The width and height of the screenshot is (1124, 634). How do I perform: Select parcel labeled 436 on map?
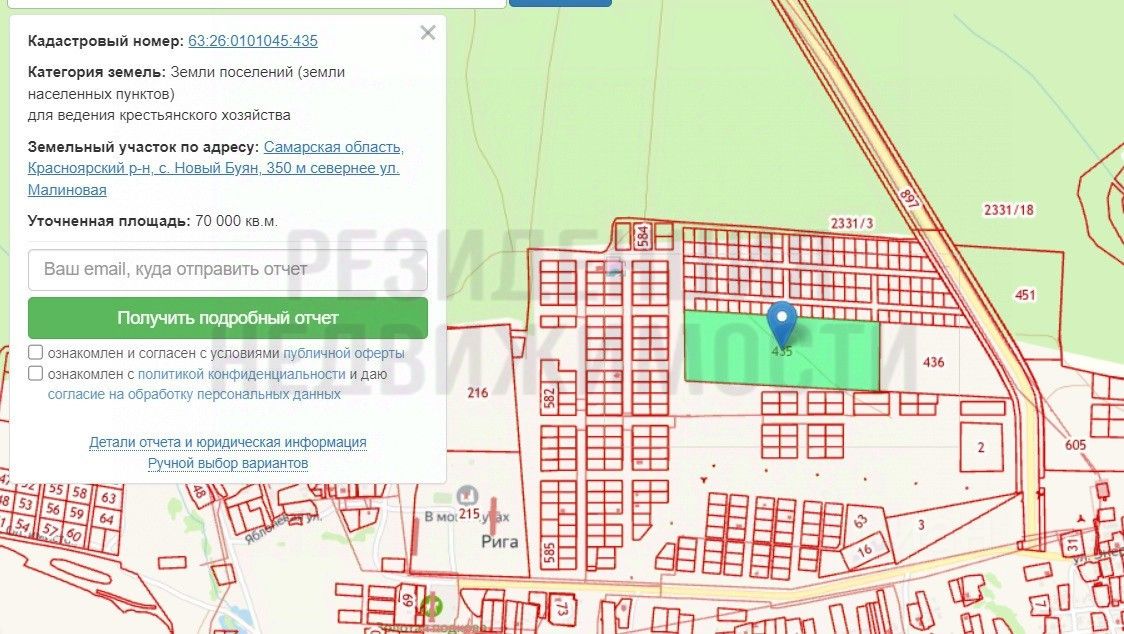coord(933,362)
